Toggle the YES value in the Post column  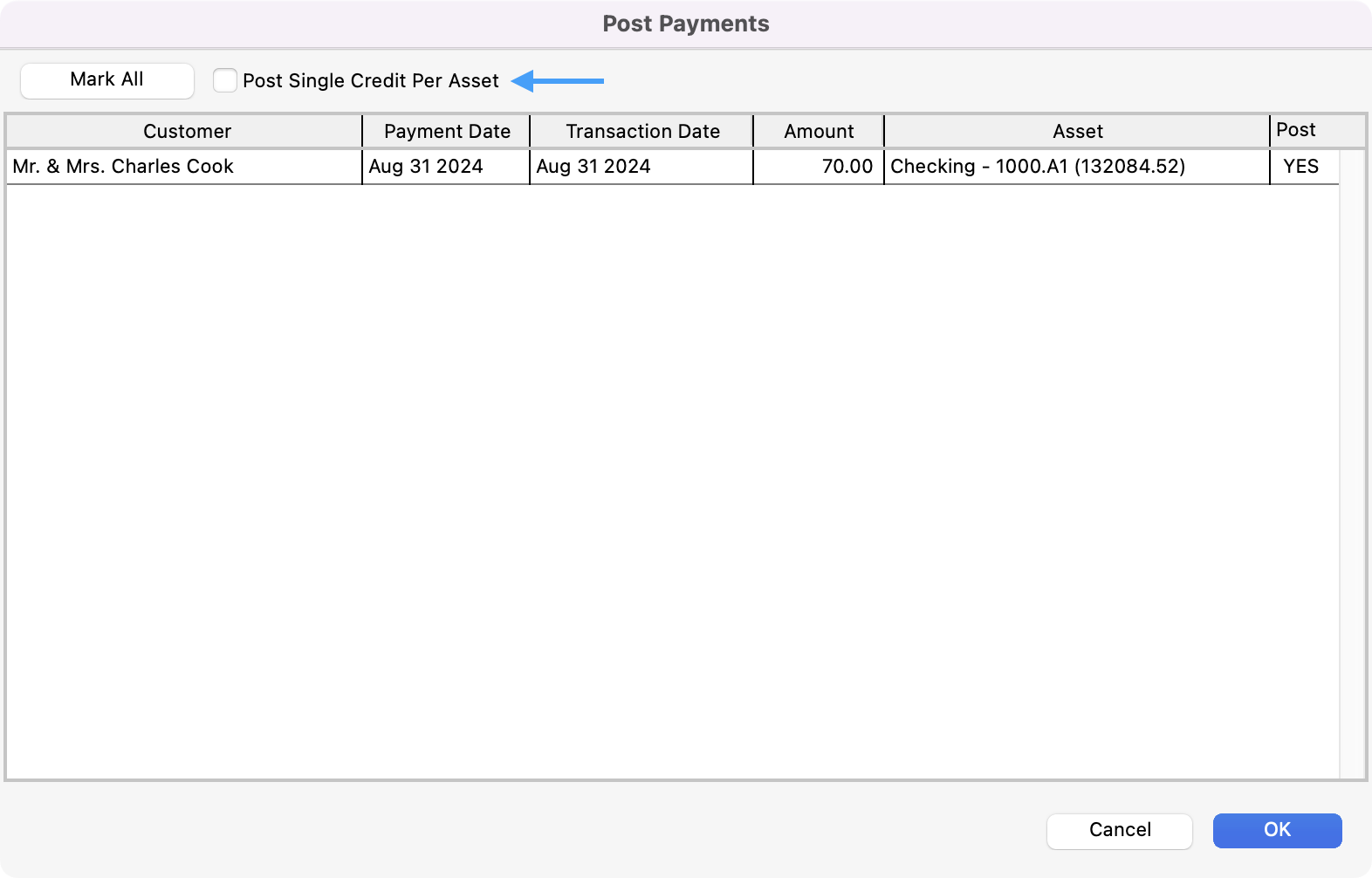(1300, 167)
